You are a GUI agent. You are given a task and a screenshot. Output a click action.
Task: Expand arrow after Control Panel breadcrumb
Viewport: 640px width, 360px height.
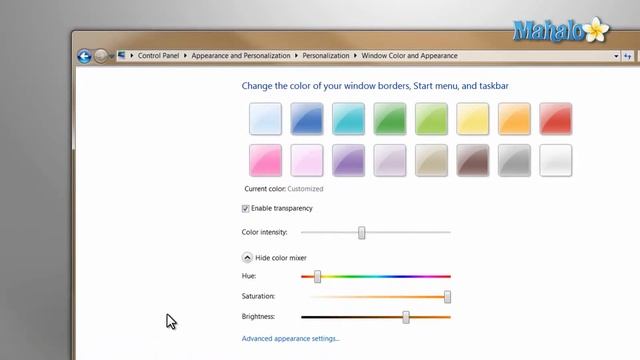tap(185, 56)
